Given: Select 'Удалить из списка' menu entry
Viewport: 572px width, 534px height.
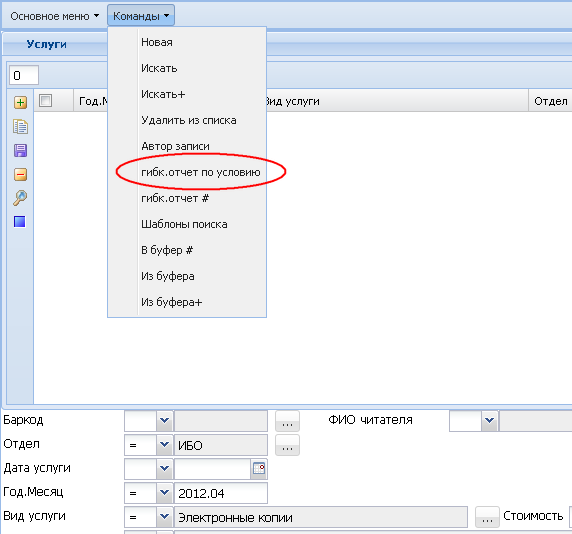Looking at the screenshot, I should point(189,120).
